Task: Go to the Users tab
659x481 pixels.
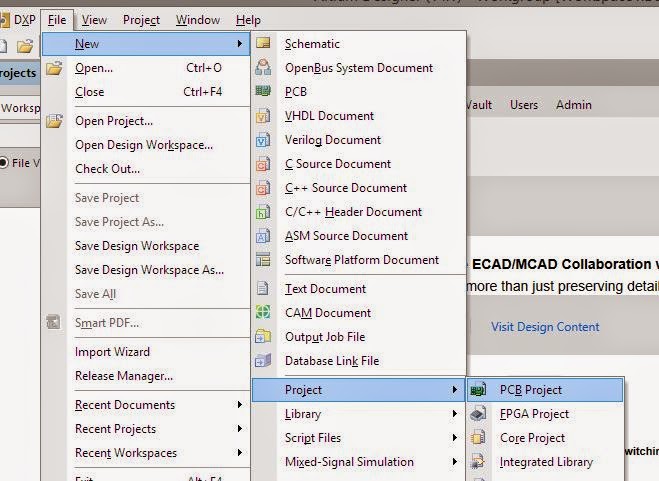Action: click(x=524, y=105)
